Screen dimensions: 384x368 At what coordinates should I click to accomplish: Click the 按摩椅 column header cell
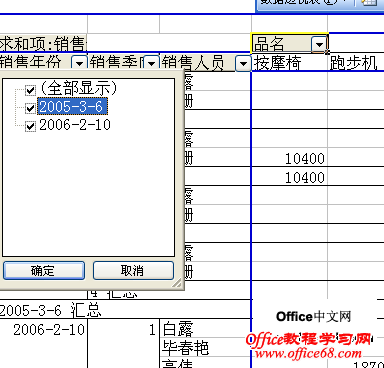[x=289, y=62]
